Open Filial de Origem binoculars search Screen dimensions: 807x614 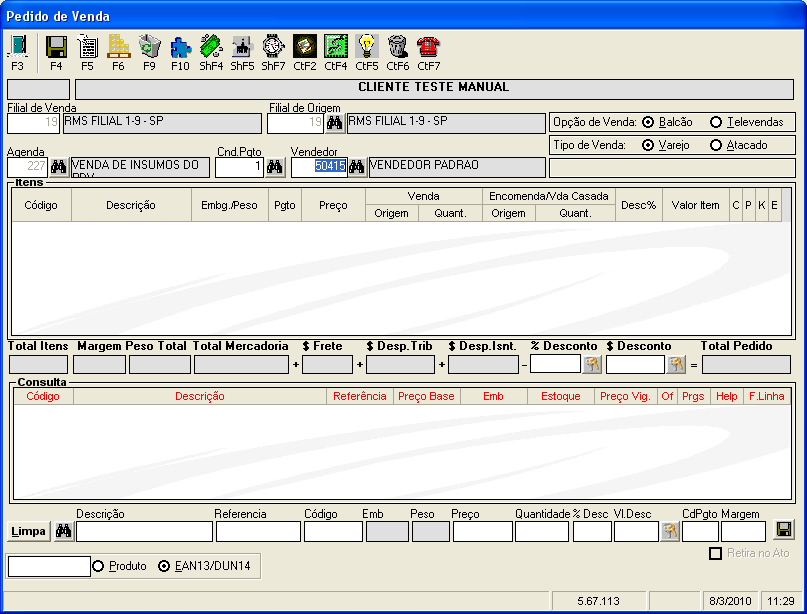335,123
